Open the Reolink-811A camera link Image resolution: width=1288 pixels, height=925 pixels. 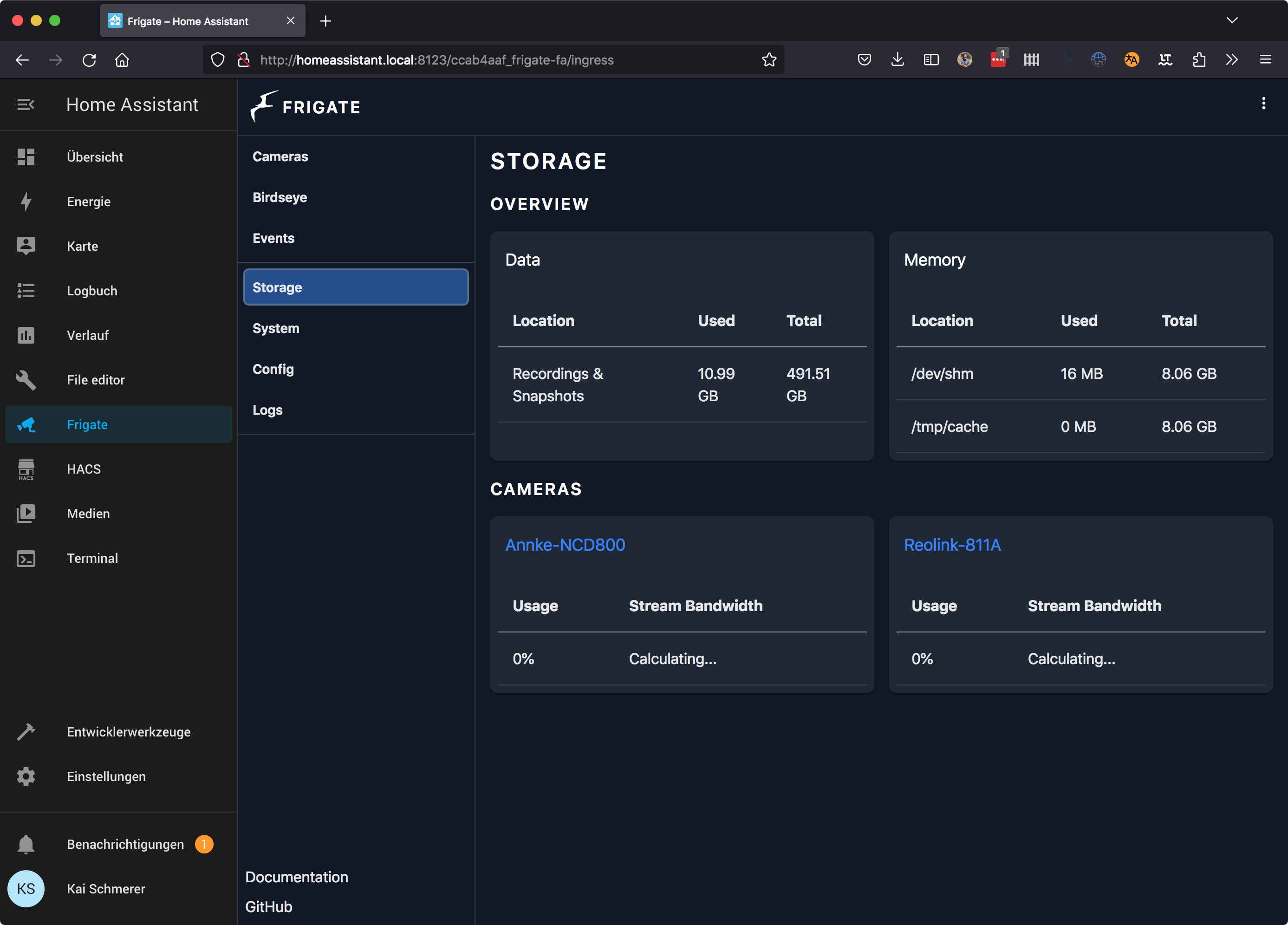click(x=952, y=545)
